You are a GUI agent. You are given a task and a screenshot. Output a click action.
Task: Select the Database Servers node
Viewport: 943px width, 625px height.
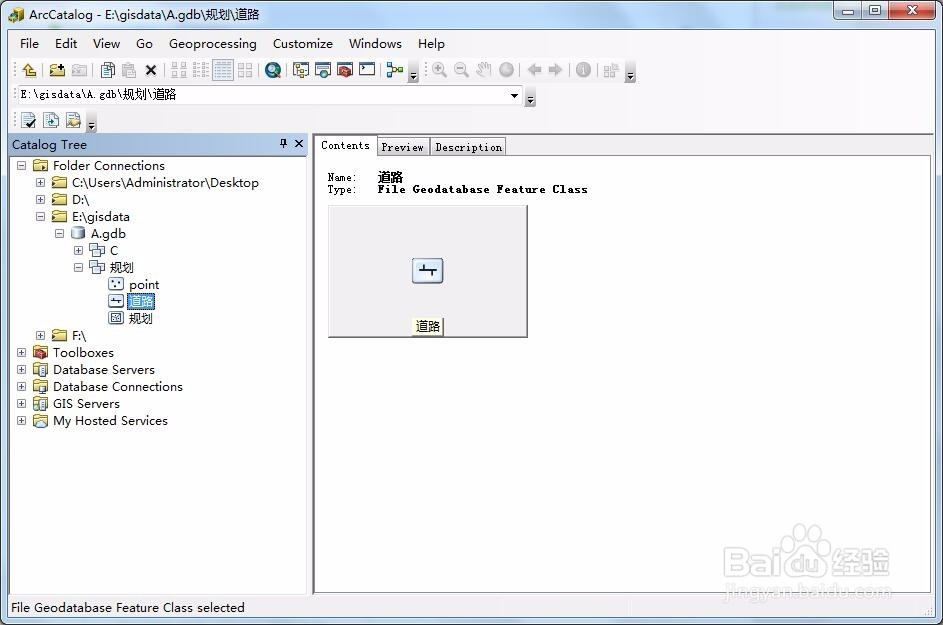(x=103, y=369)
